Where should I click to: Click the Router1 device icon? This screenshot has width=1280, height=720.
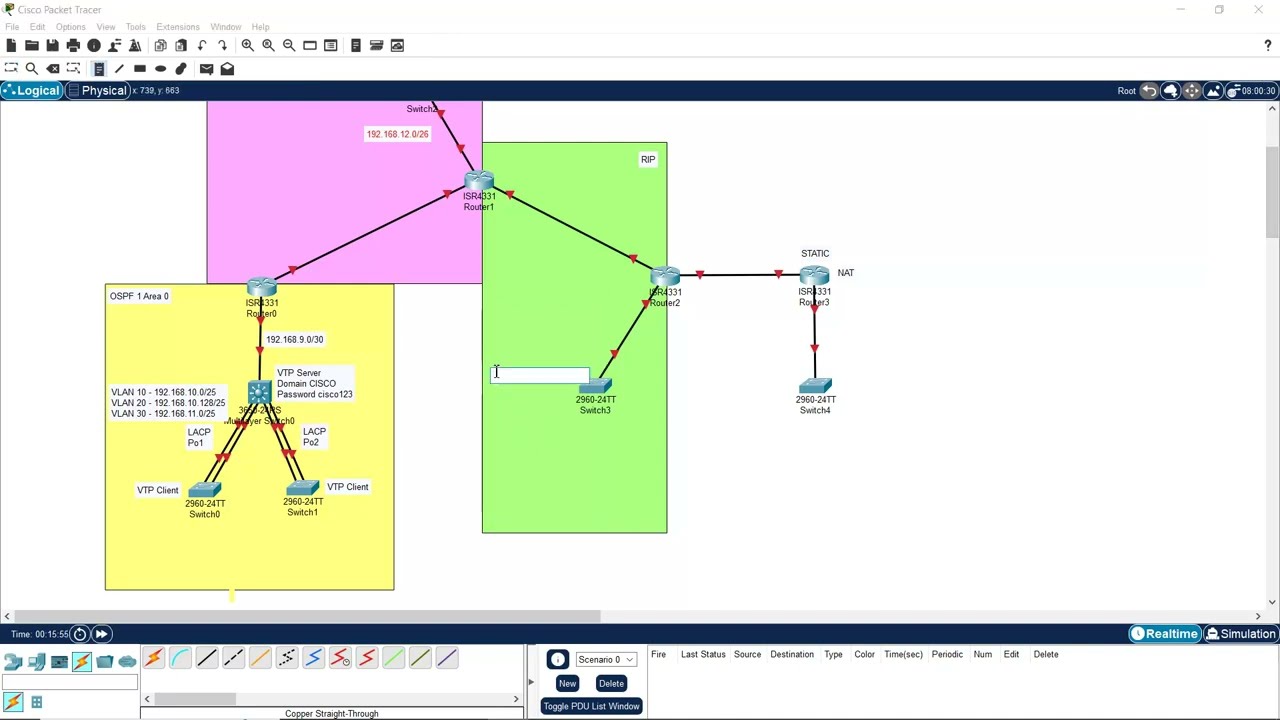[x=479, y=181]
